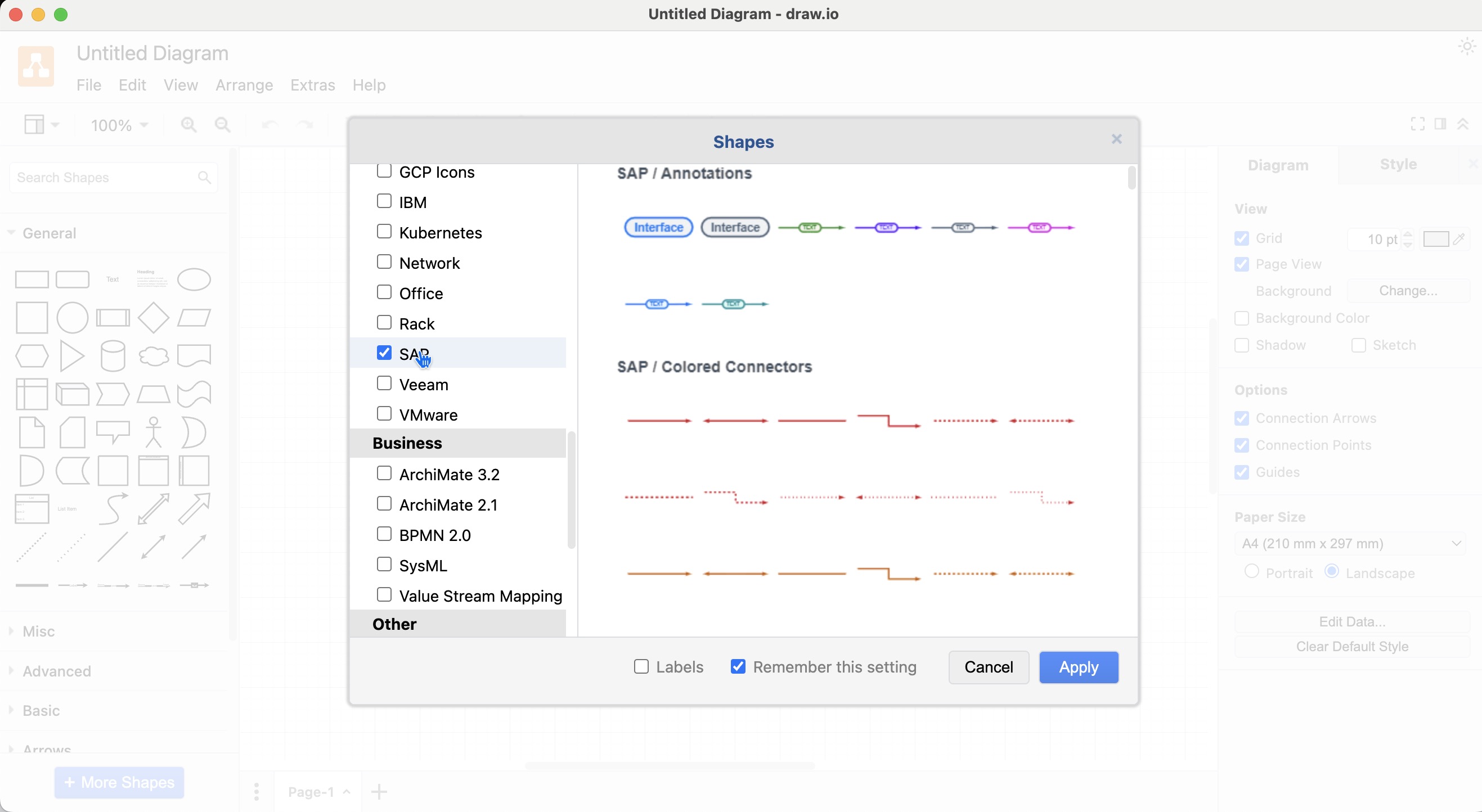The width and height of the screenshot is (1482, 812).
Task: Insert the actor stick figure shape
Action: (154, 432)
